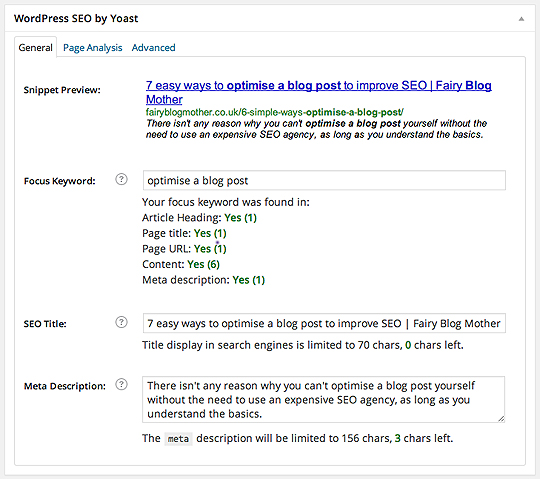
Task: Click the Page URL Yes (1) result
Action: click(x=210, y=249)
